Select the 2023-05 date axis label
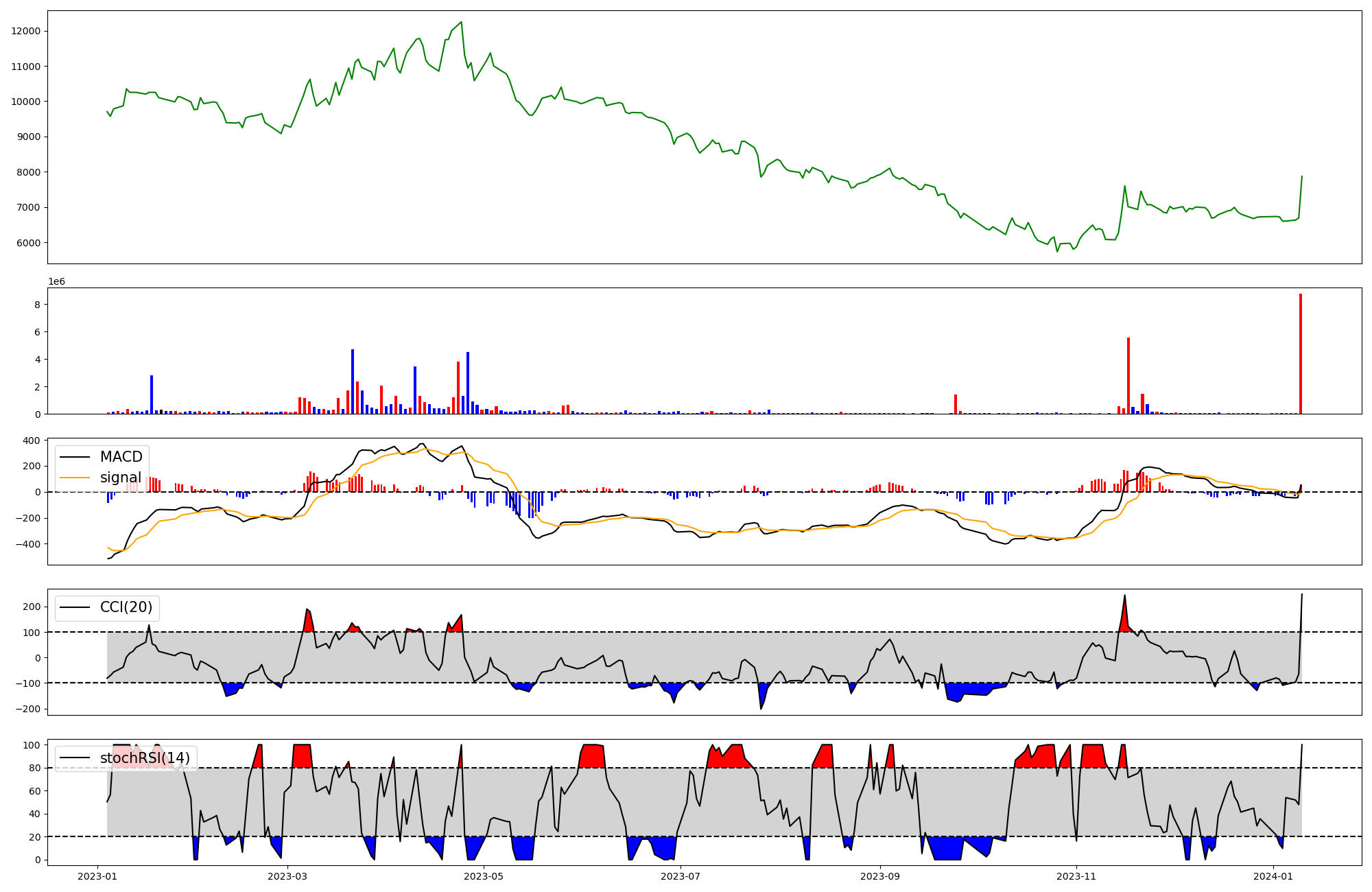 click(x=484, y=876)
